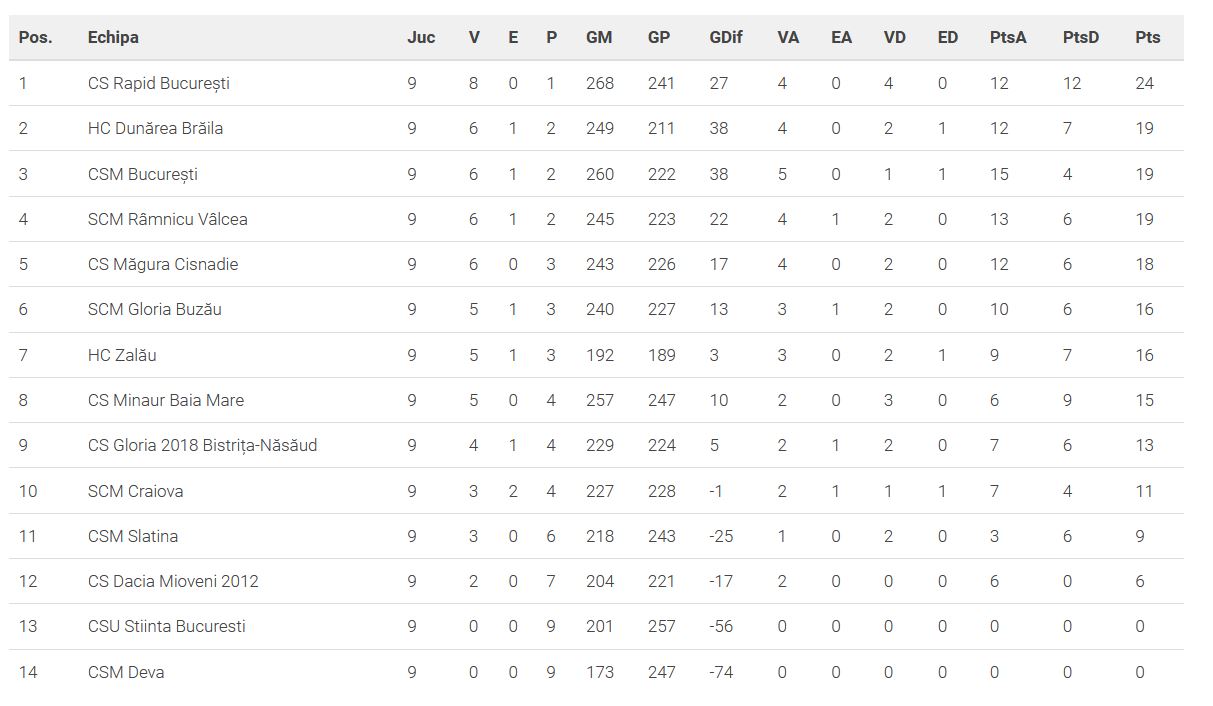
Task: Select the PtsA column header
Action: (x=1008, y=37)
